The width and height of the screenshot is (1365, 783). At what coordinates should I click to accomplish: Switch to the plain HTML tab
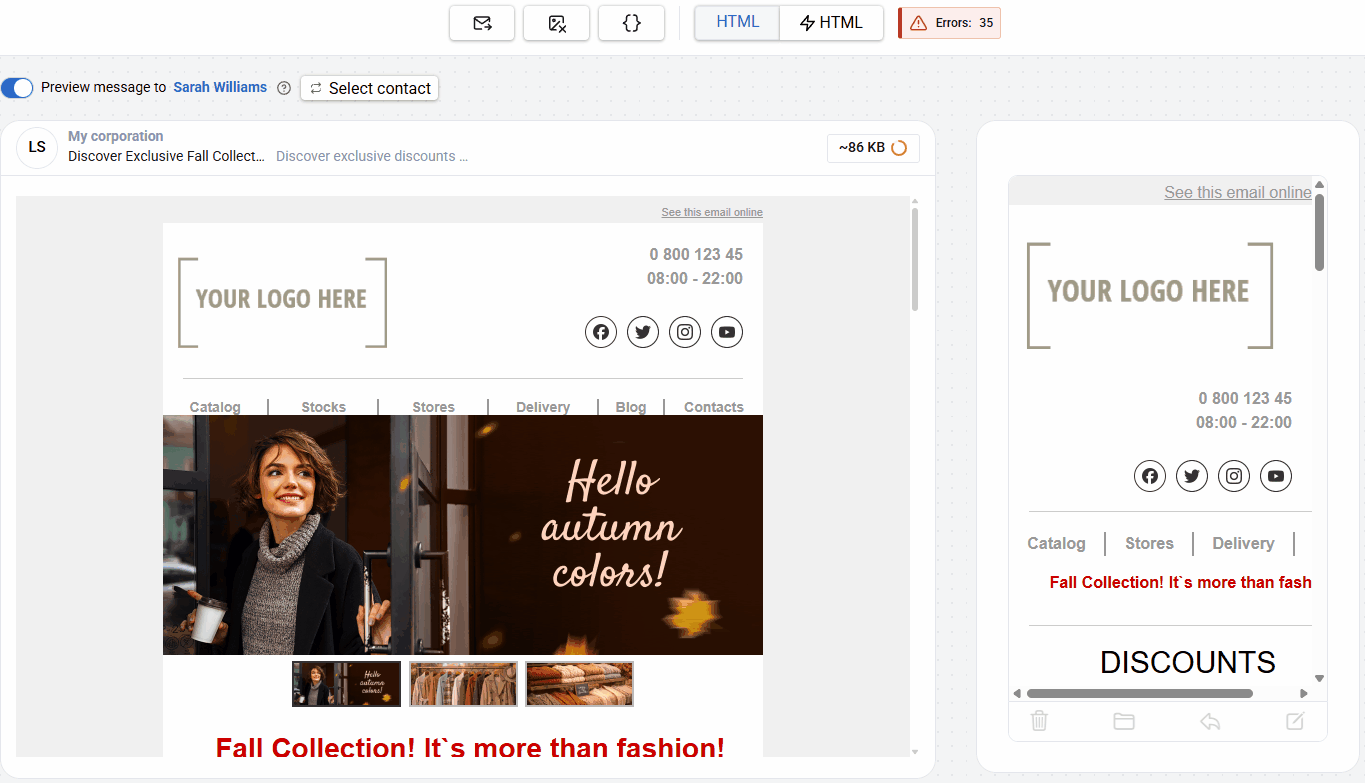point(737,22)
